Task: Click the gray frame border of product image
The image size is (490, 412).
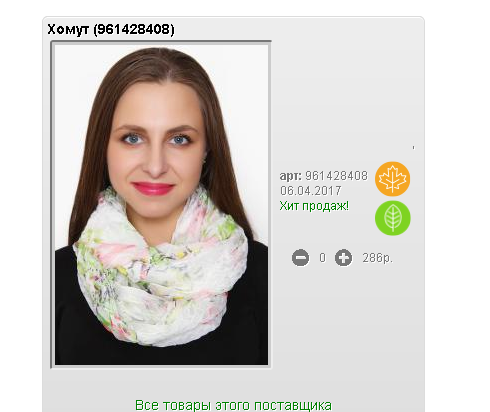Action: (x=52, y=205)
